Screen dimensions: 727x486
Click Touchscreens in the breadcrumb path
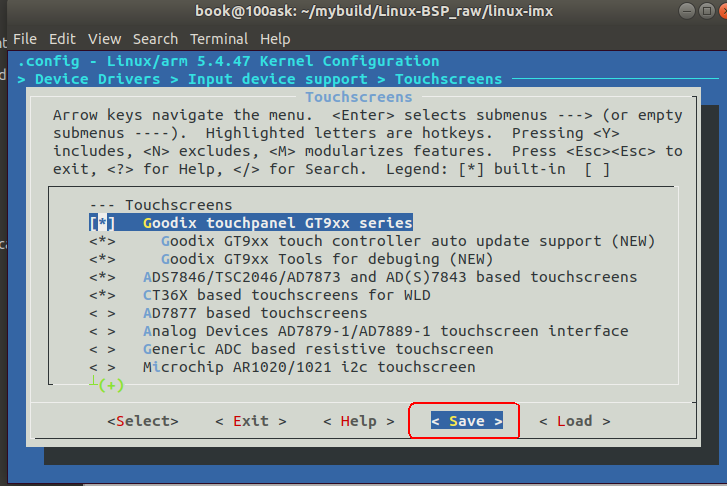tap(448, 79)
